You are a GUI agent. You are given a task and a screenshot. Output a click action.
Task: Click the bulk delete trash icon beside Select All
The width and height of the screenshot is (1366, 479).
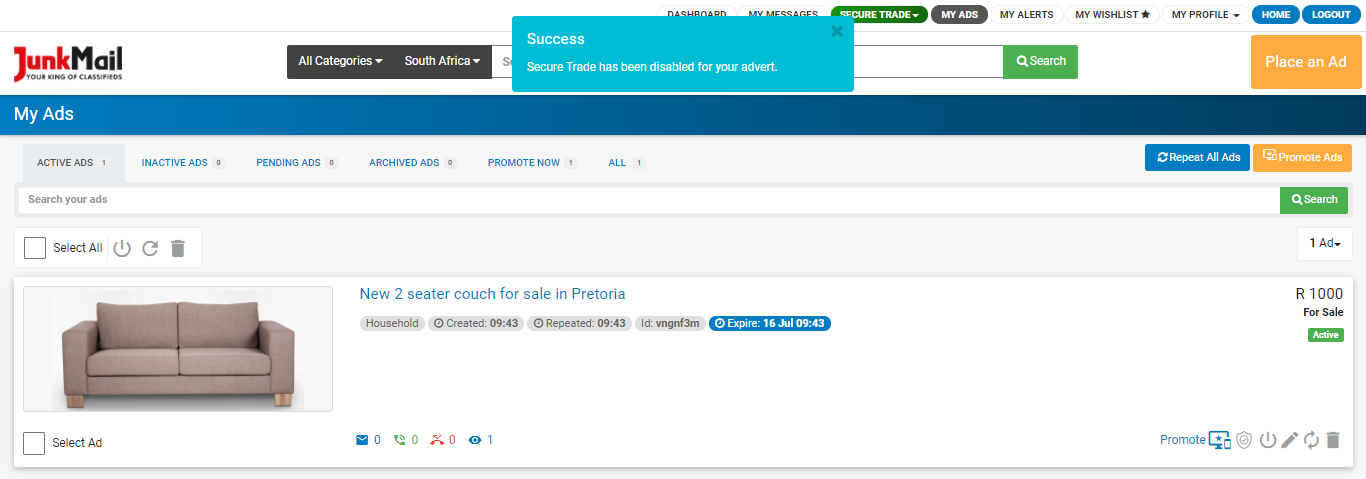[178, 248]
